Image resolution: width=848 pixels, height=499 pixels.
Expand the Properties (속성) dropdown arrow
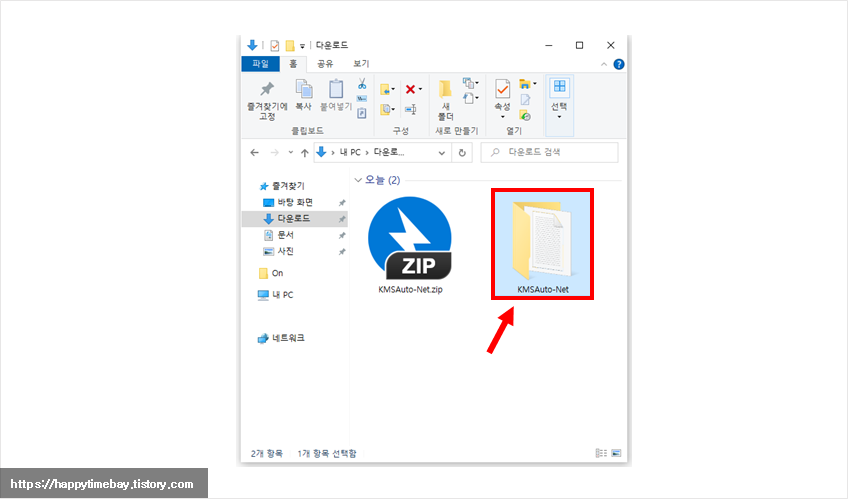[x=502, y=117]
